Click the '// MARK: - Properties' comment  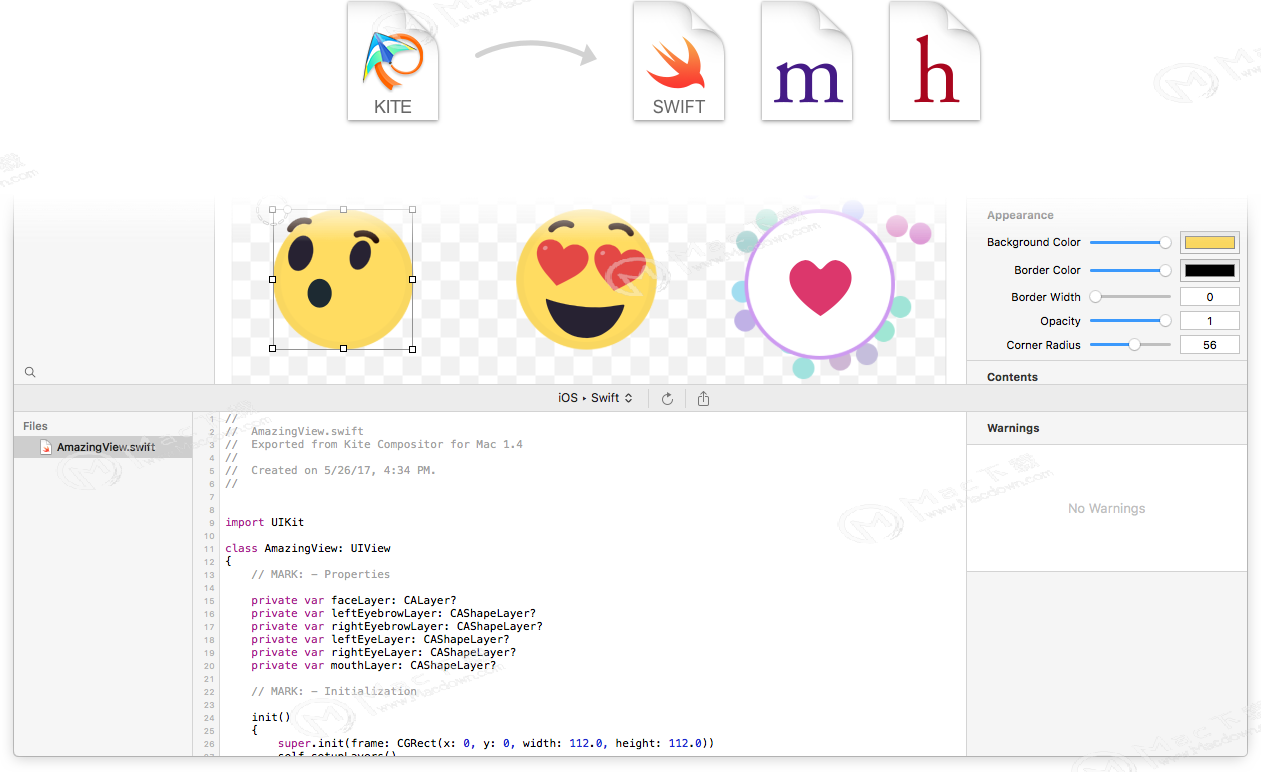pos(321,575)
